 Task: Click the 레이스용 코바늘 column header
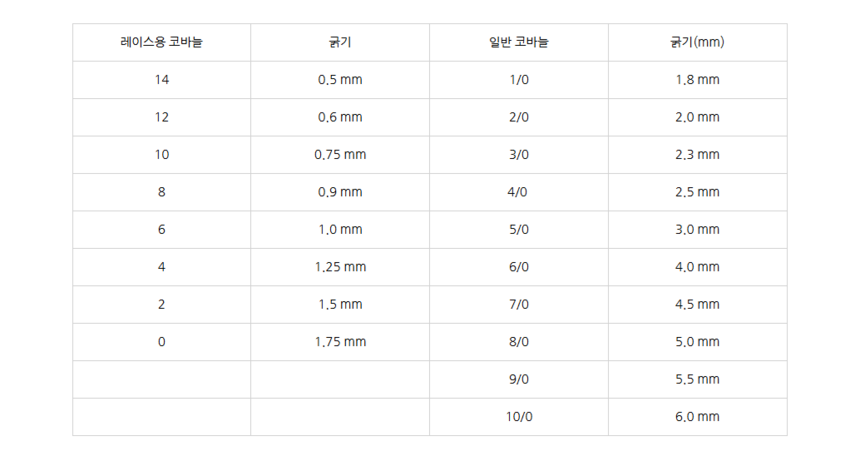(x=161, y=42)
